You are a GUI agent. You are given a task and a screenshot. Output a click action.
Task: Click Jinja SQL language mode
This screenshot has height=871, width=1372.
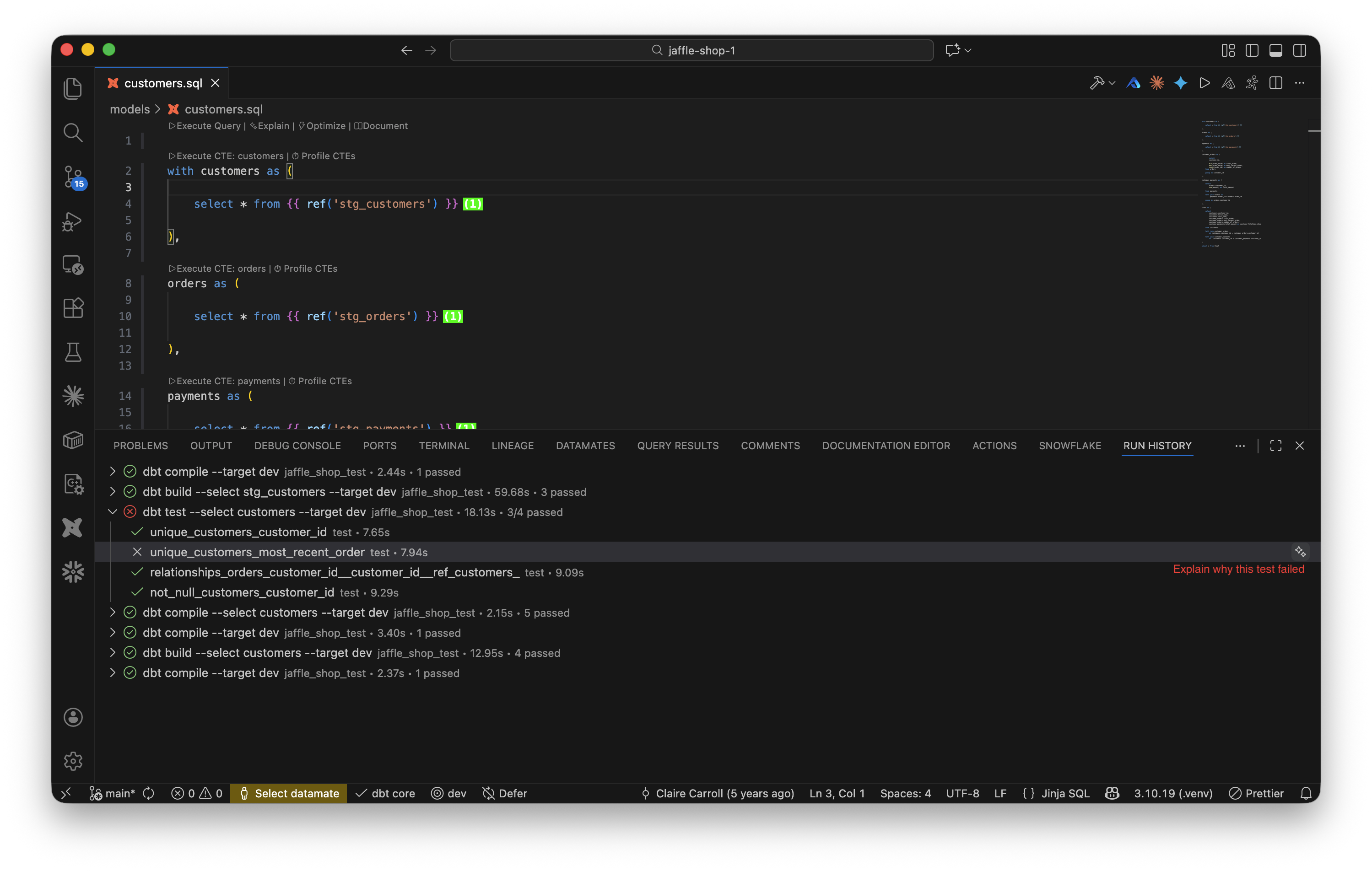[x=1065, y=794]
